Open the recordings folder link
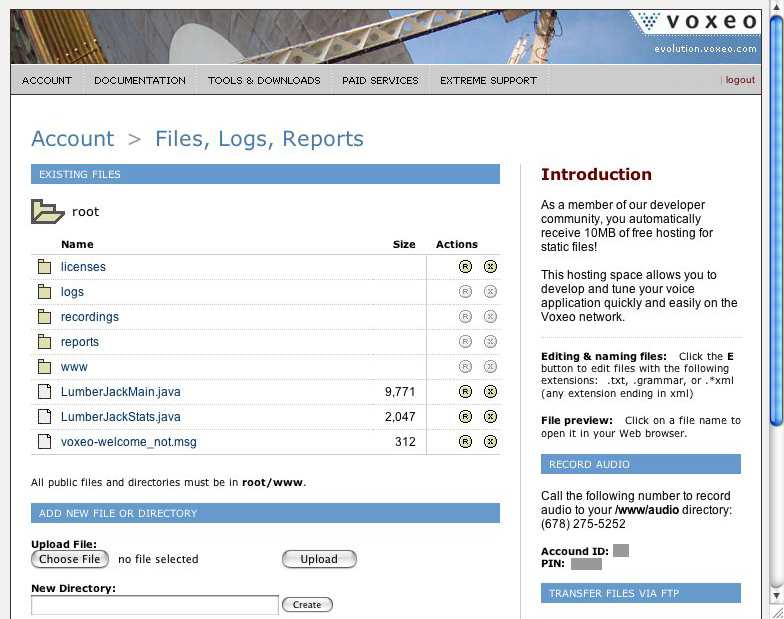Image resolution: width=784 pixels, height=619 pixels. [90, 317]
